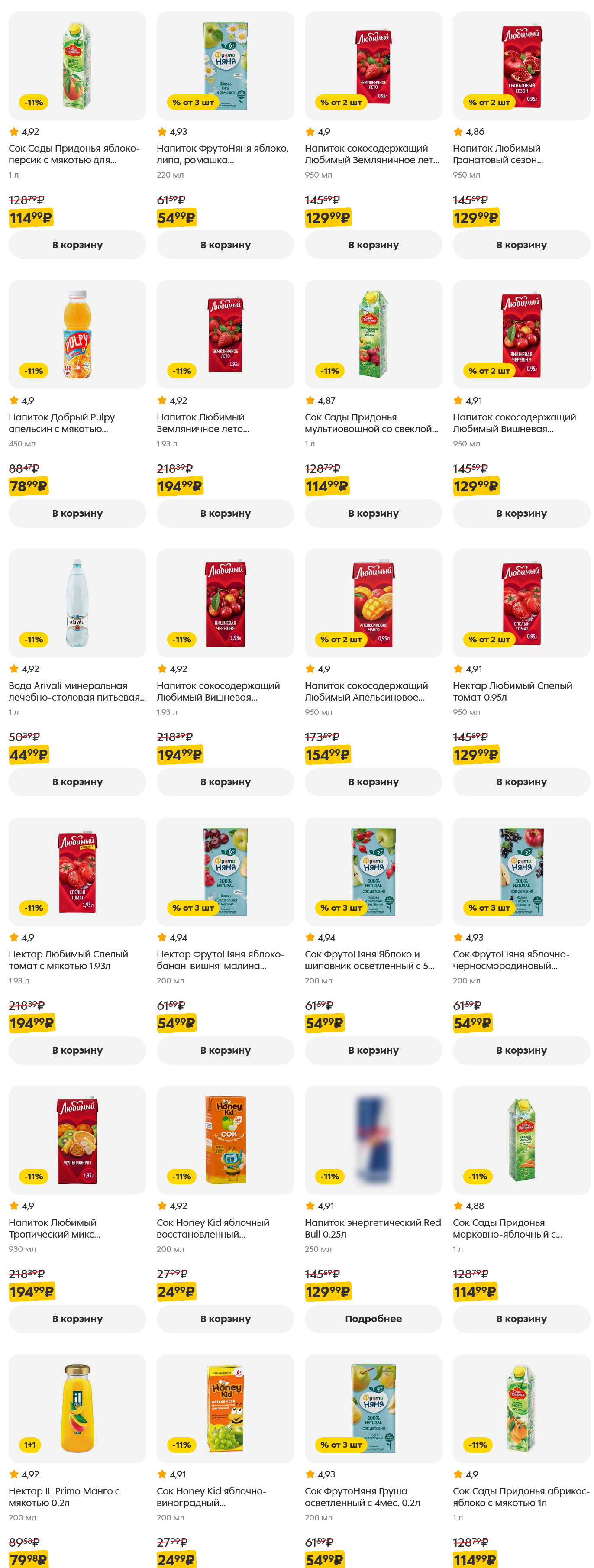Open the 'Сок ФрутоНяня Груша осветленный' title link
Image resolution: width=594 pixels, height=1568 pixels.
tap(362, 1497)
